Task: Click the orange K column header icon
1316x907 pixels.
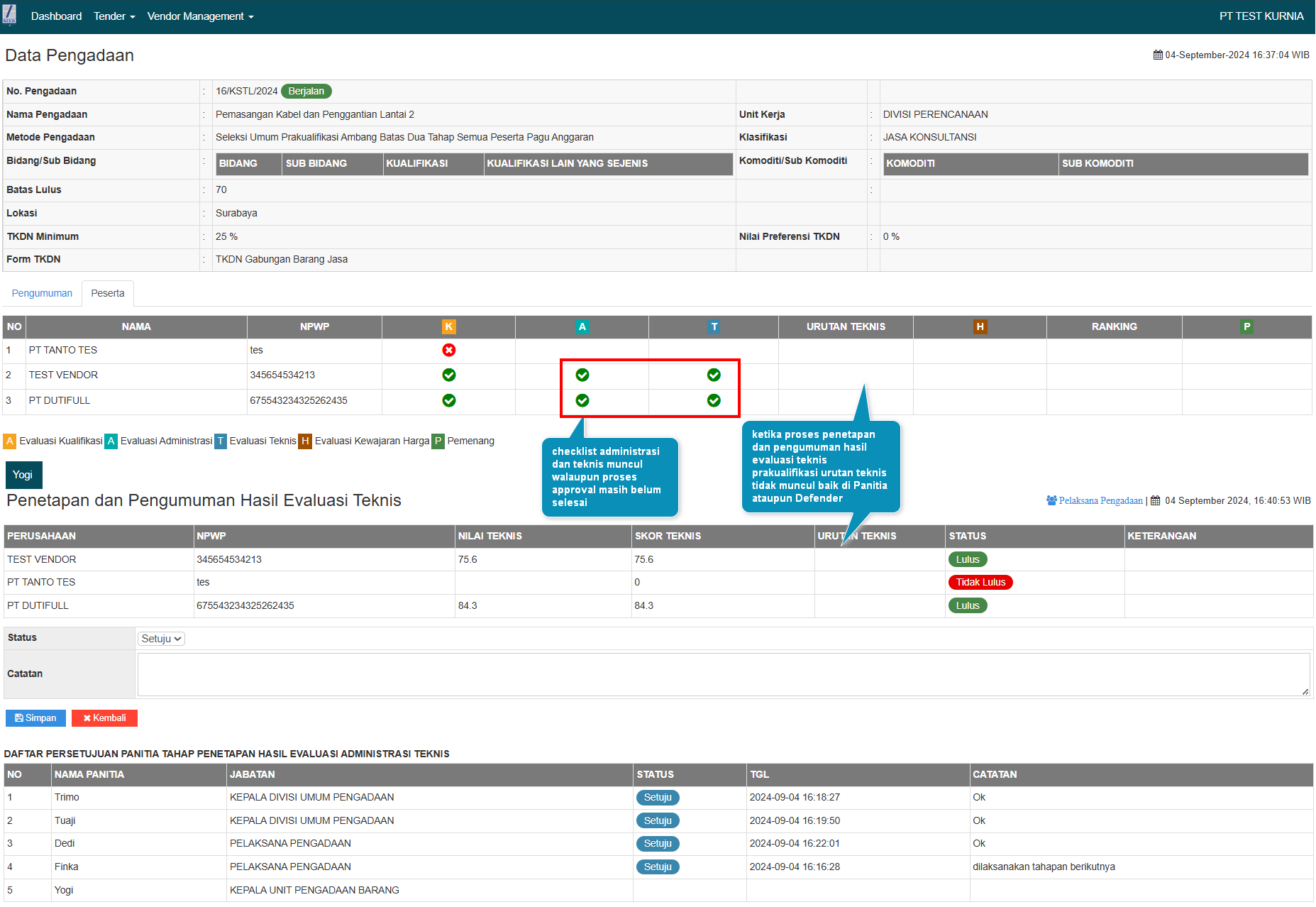Action: pyautogui.click(x=448, y=326)
